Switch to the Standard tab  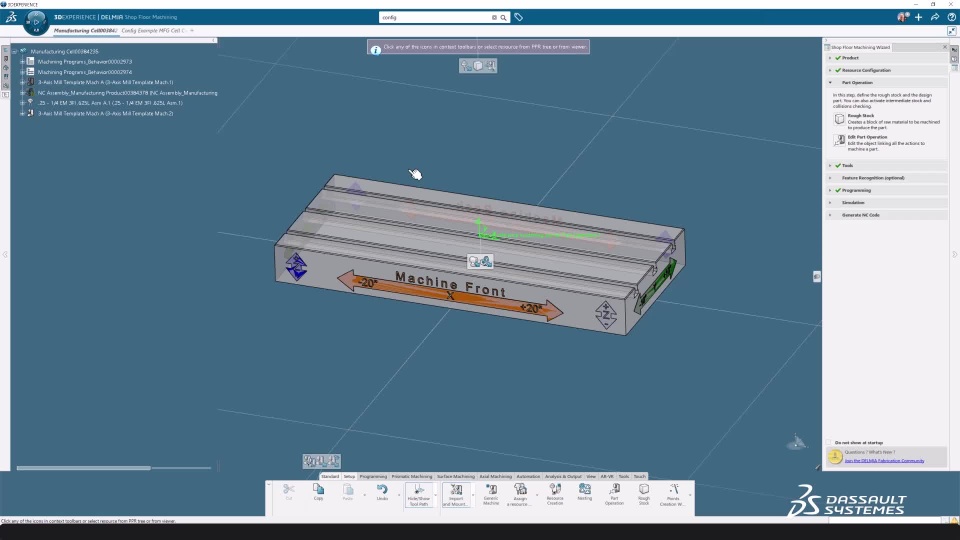pos(330,476)
